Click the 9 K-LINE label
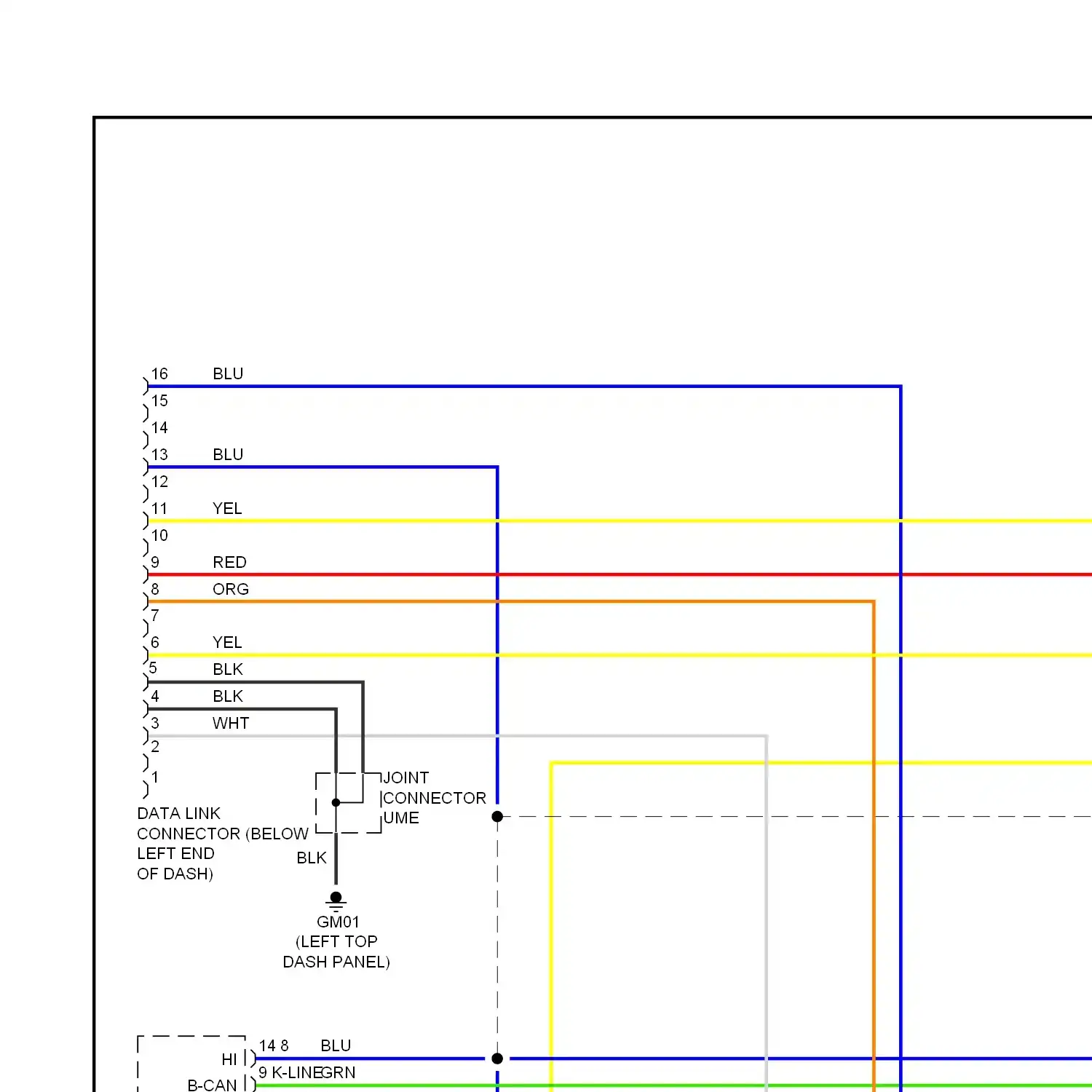Viewport: 1092px width, 1092px height. coord(289,1073)
